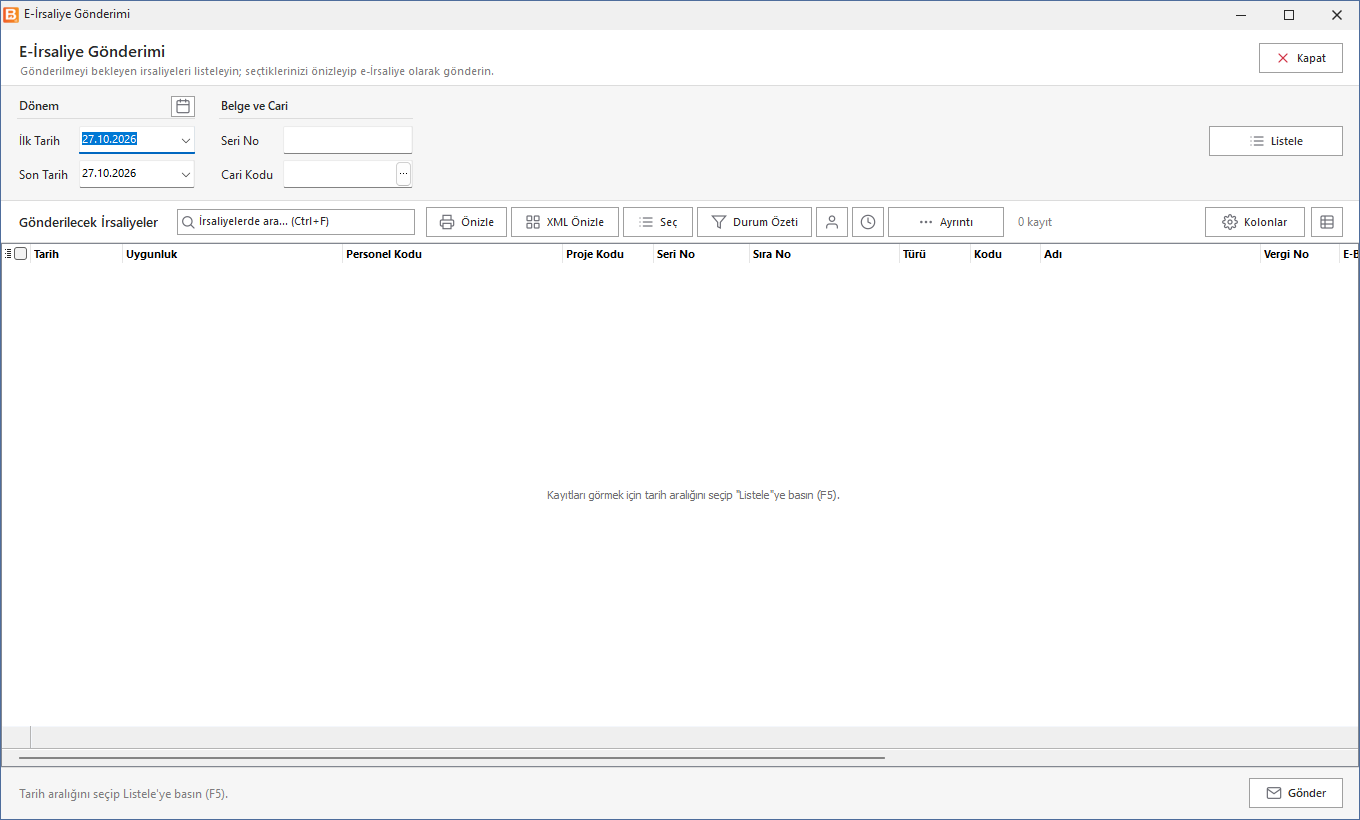1360x820 pixels.
Task: Click the Önizle print preview button
Action: tap(467, 222)
